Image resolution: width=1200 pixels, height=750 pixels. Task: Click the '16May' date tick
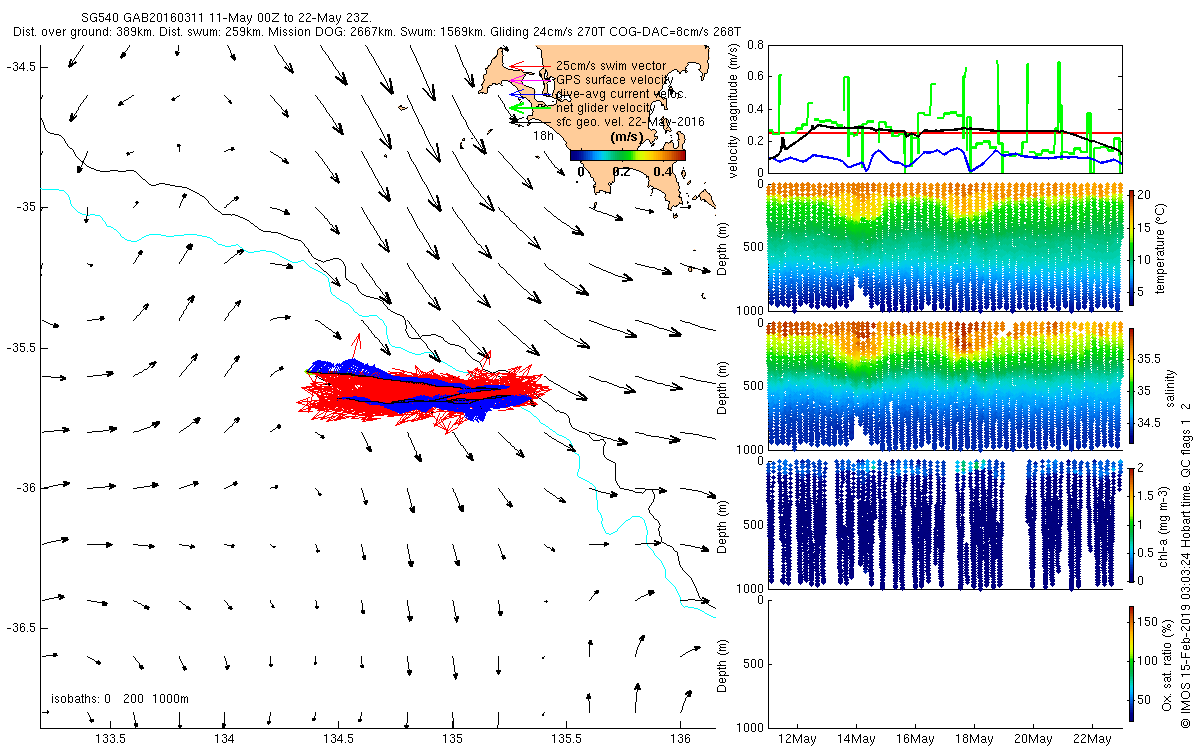916,739
